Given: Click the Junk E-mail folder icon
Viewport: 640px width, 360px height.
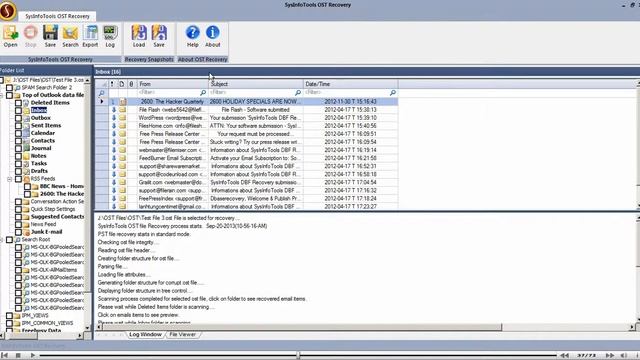Looking at the screenshot, I should (27, 232).
